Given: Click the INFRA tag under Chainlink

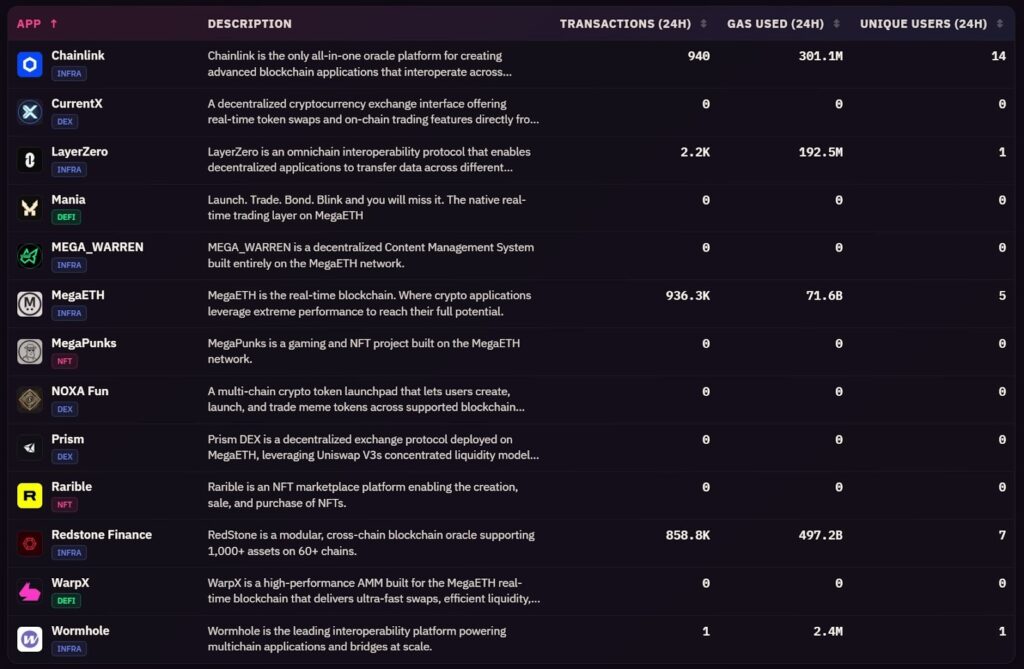Looking at the screenshot, I should (69, 73).
